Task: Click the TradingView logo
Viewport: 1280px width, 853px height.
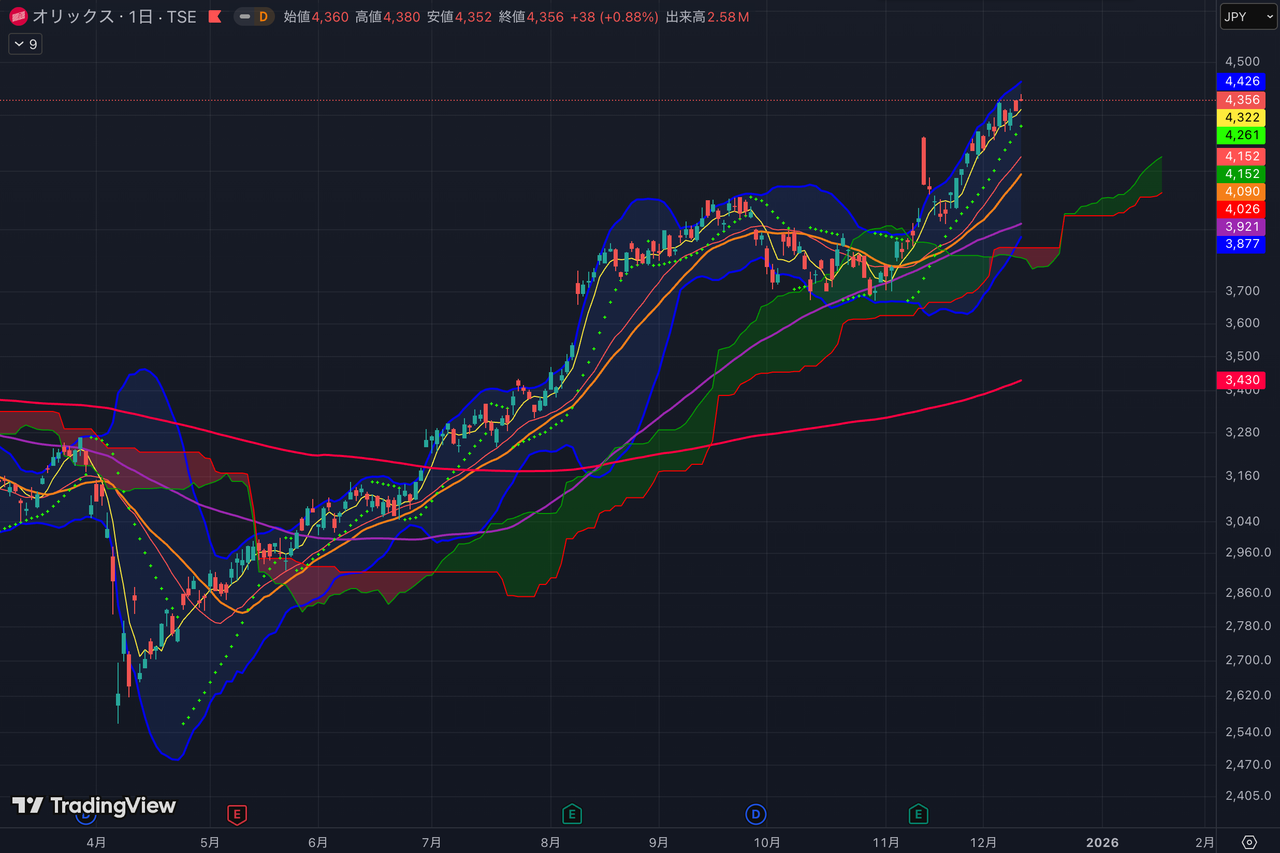Action: point(94,806)
